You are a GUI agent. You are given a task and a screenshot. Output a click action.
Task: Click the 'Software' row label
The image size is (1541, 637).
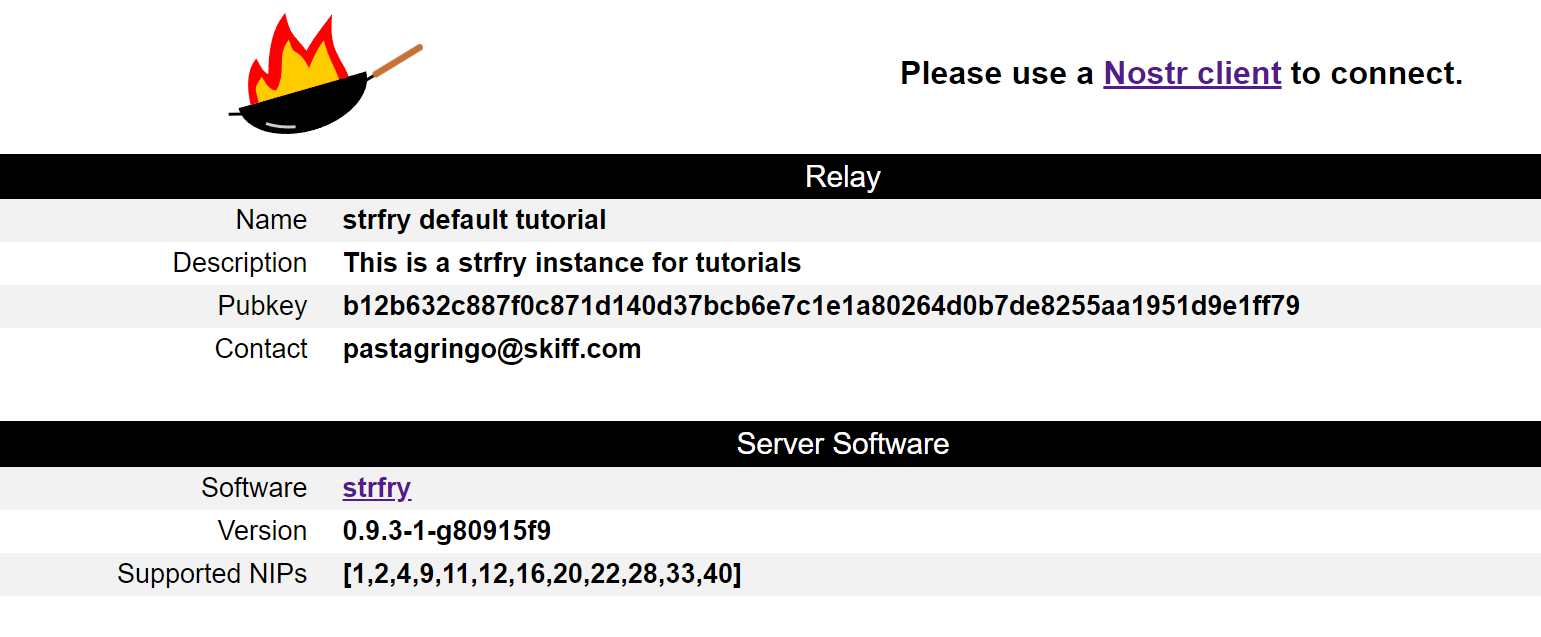254,488
